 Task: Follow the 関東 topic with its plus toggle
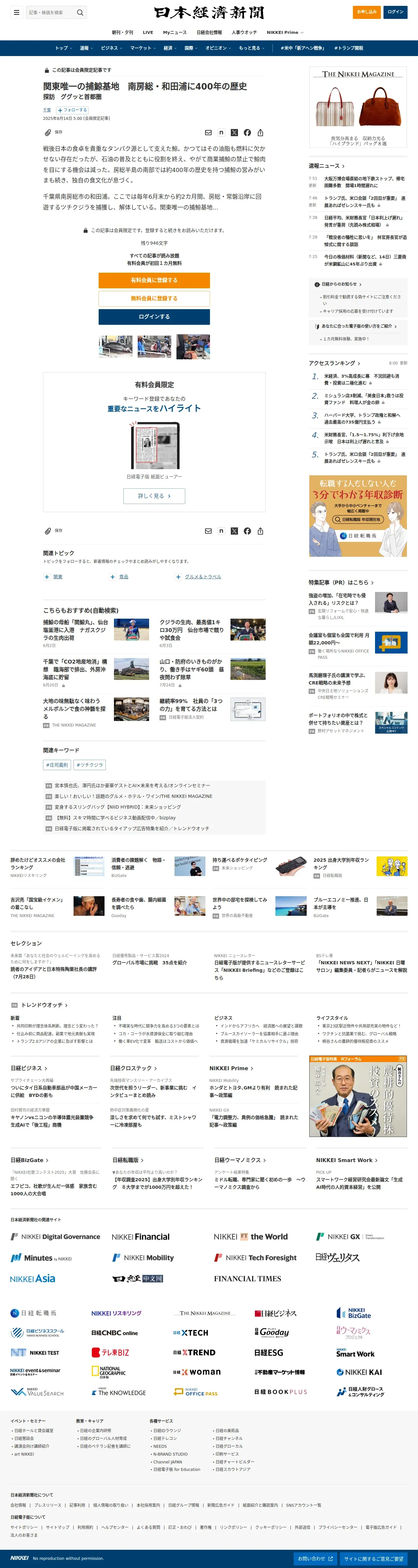point(47,577)
